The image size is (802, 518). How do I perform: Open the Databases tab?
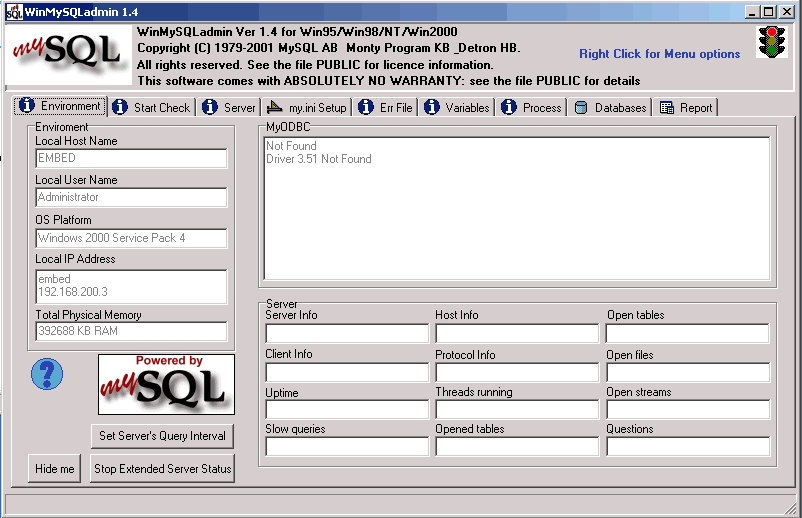611,107
